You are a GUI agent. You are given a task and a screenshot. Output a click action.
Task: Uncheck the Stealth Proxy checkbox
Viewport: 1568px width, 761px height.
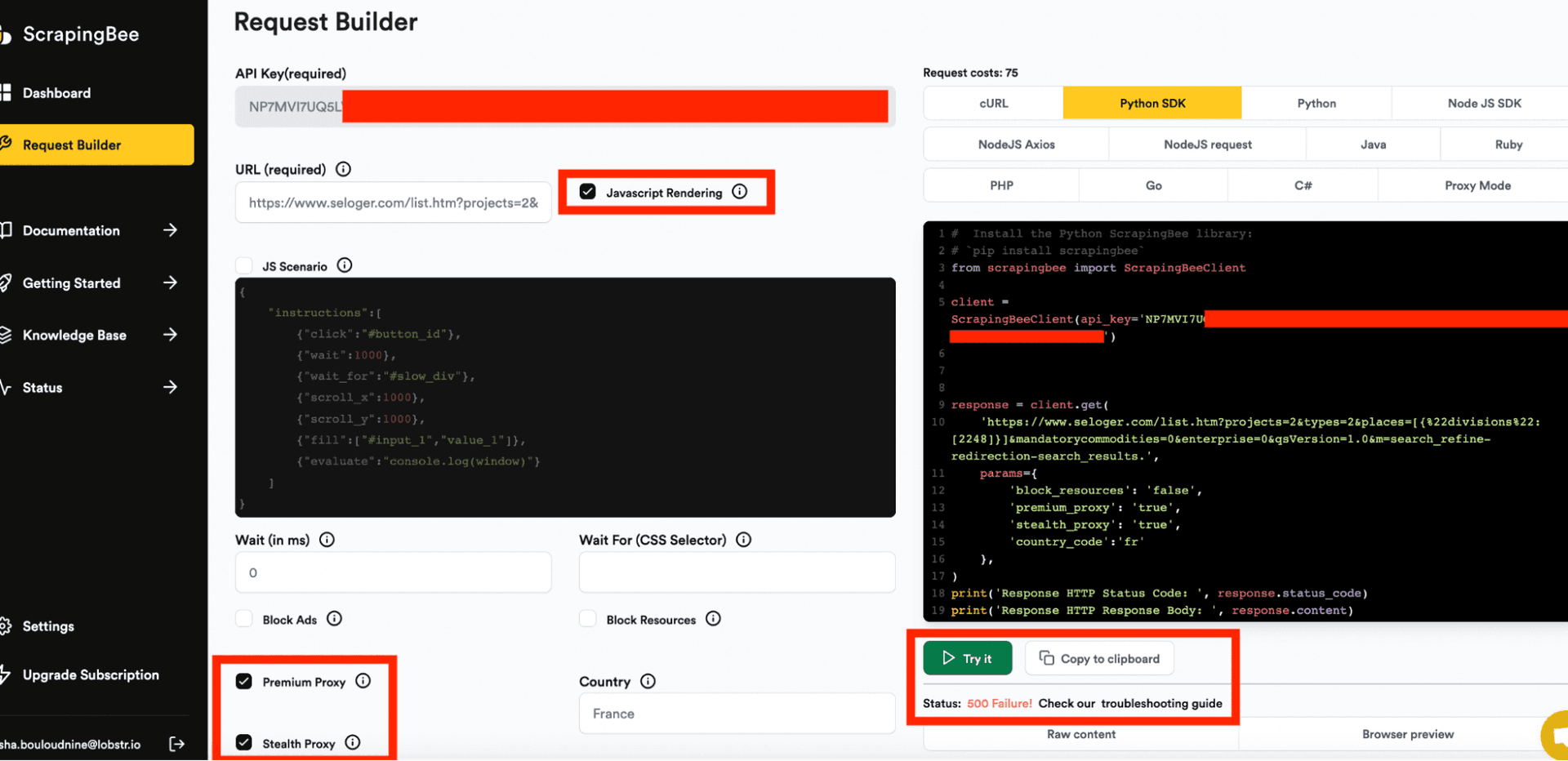244,742
